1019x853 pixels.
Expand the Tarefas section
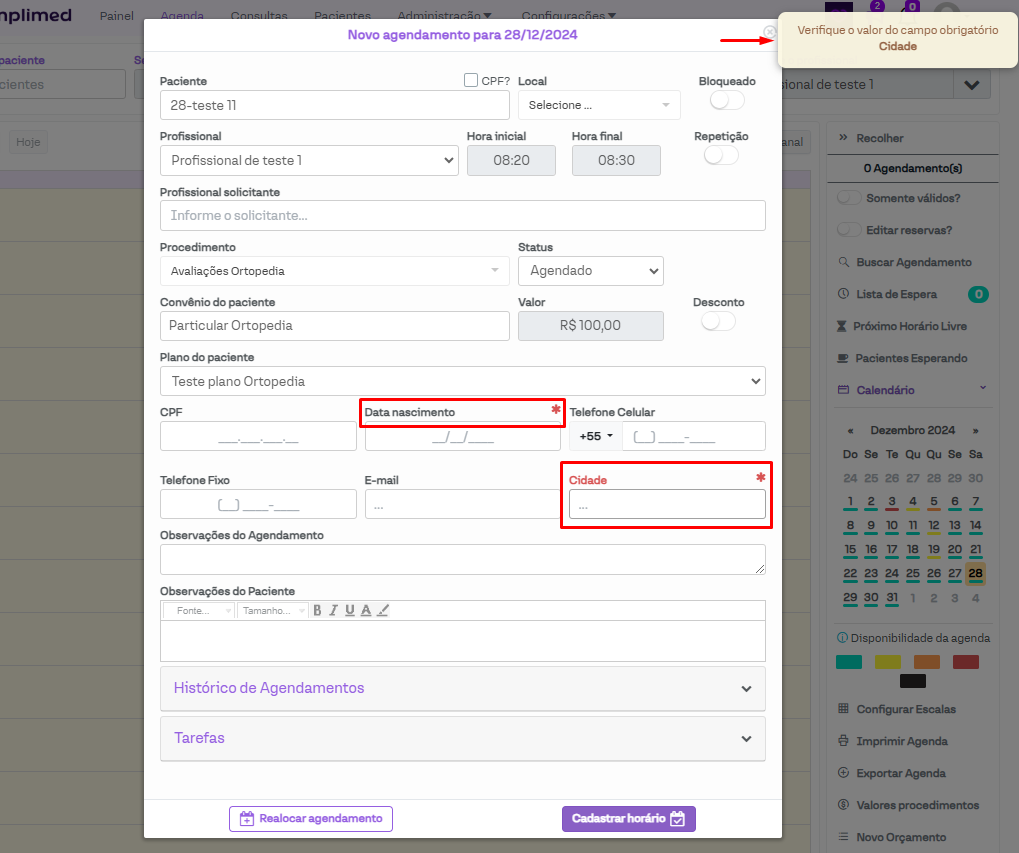(463, 738)
